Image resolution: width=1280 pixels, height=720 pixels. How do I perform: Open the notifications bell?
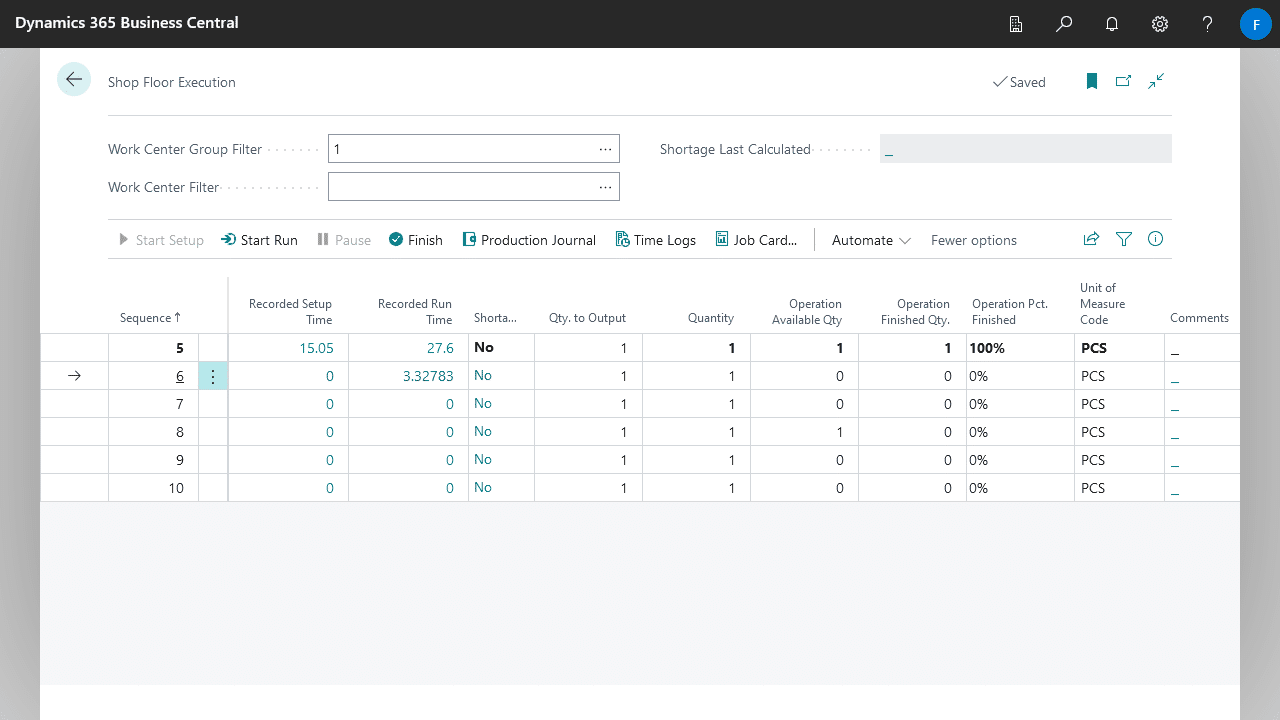pyautogui.click(x=1112, y=23)
